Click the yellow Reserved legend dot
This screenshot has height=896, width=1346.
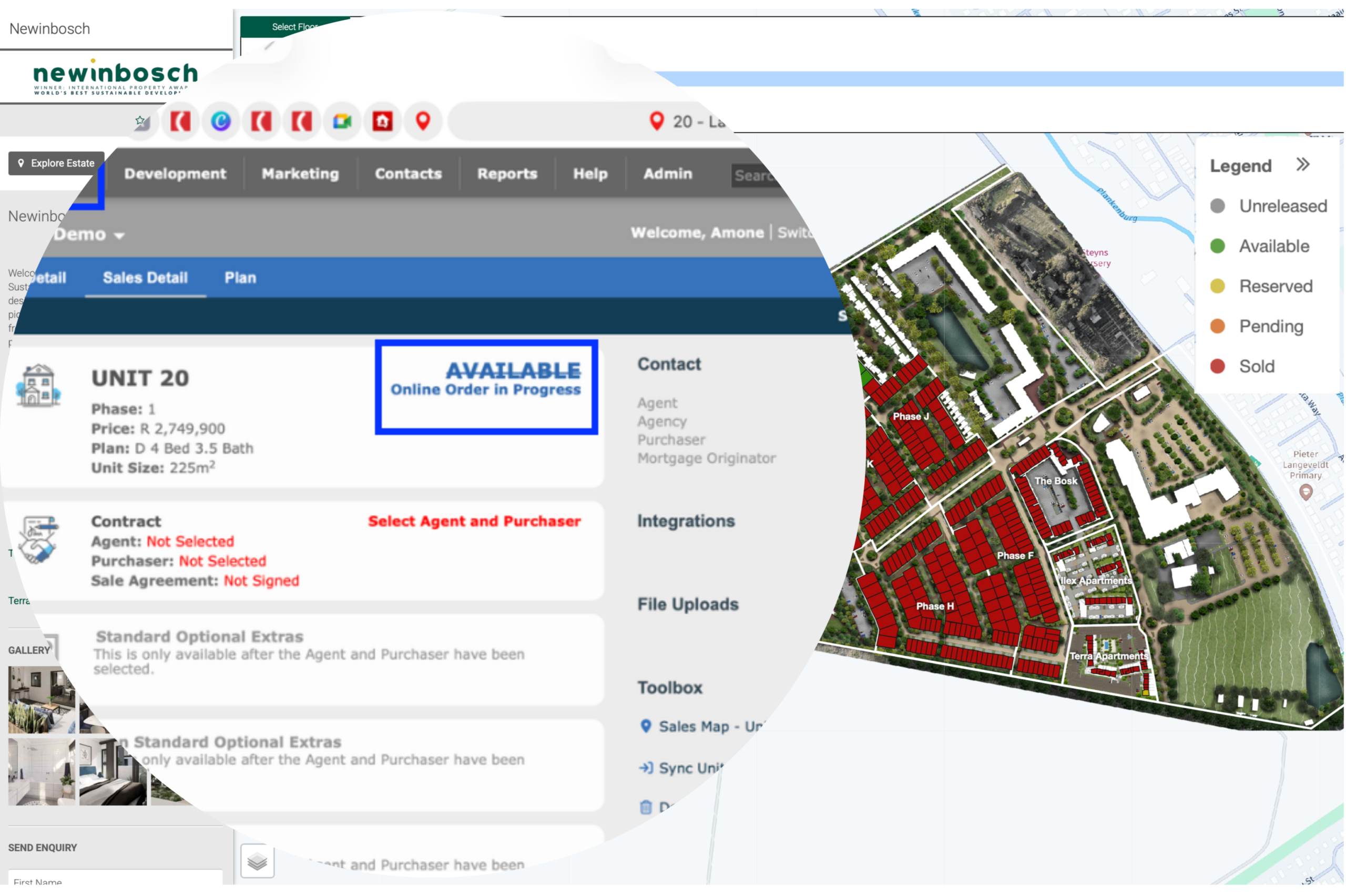[1218, 286]
